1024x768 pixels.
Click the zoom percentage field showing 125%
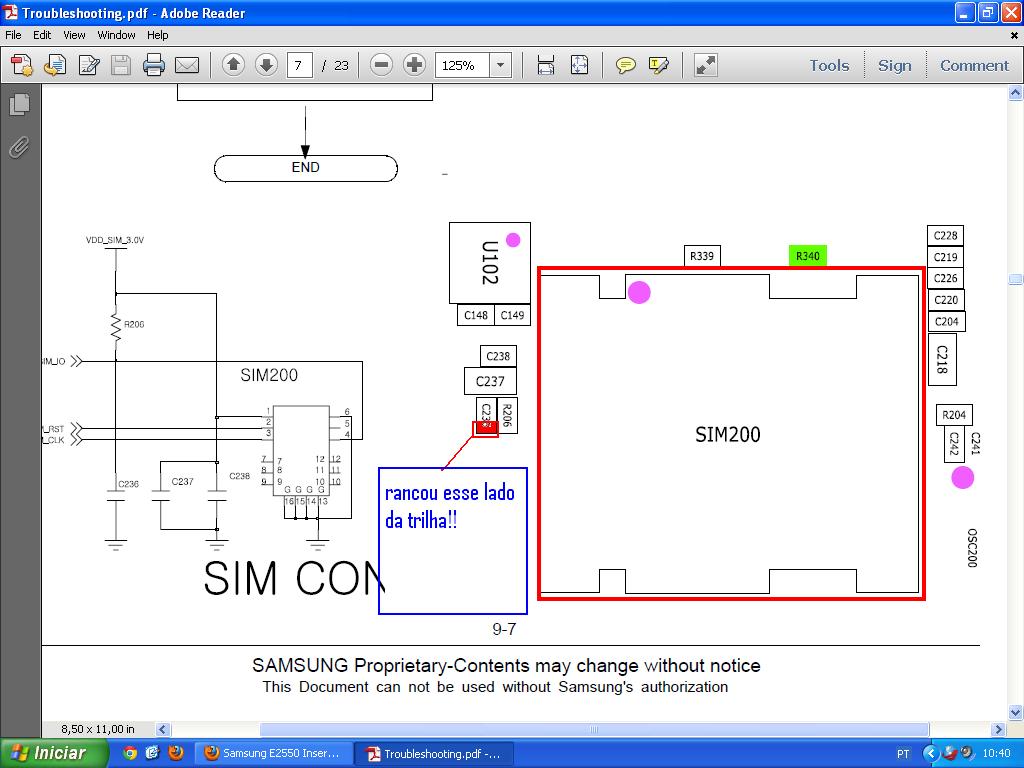(x=462, y=65)
